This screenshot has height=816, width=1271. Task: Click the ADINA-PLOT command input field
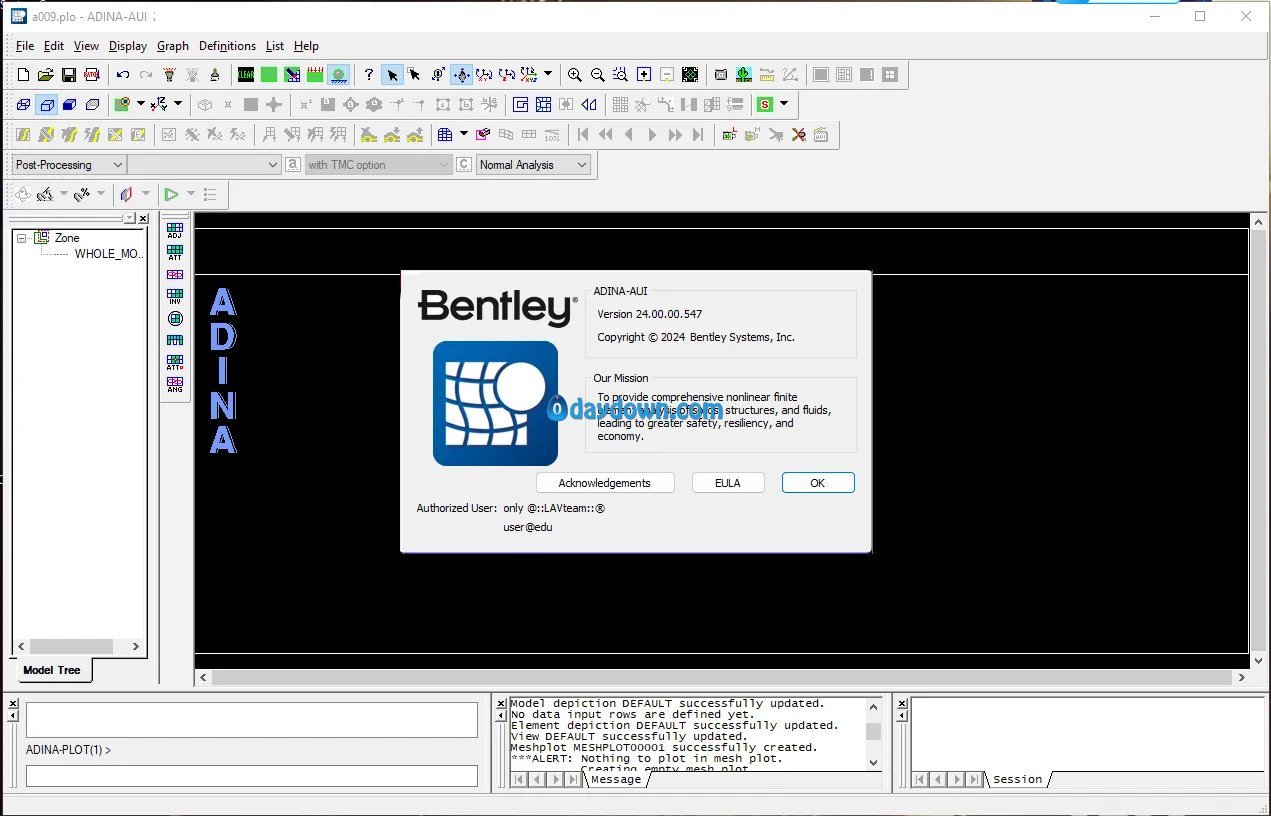point(252,776)
